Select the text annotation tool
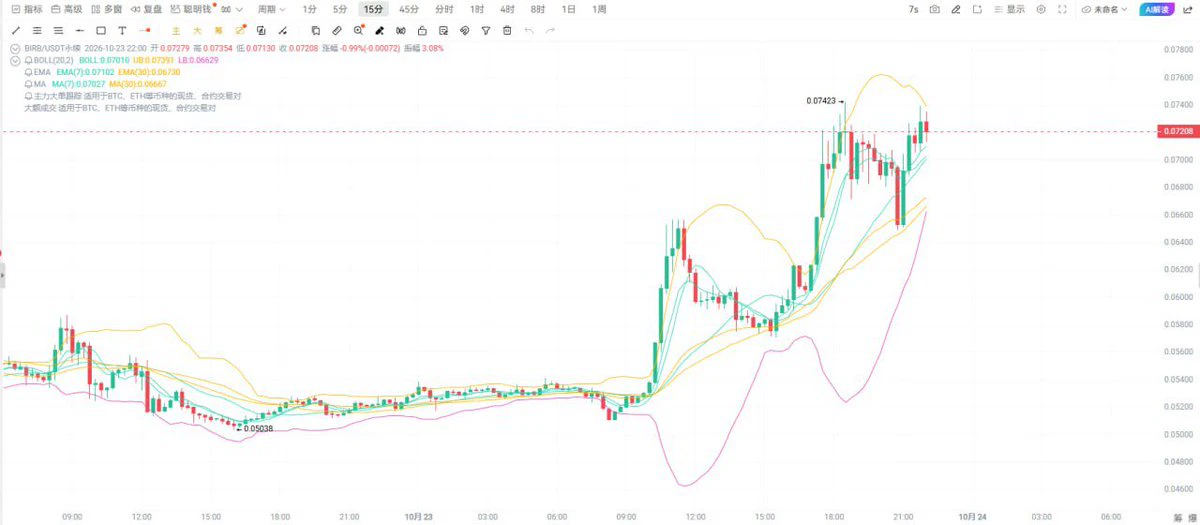The width and height of the screenshot is (1200, 525). coord(122,30)
